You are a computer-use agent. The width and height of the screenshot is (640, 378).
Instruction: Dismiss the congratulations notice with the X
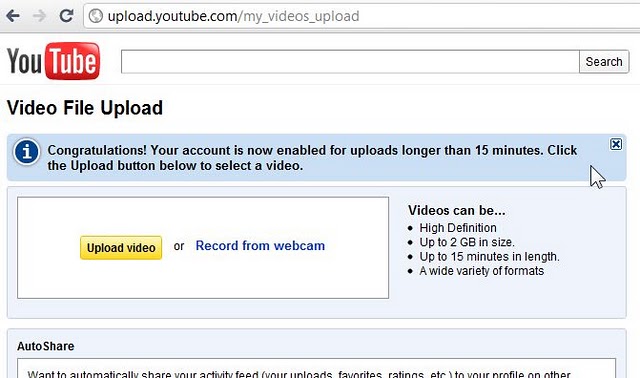[616, 144]
